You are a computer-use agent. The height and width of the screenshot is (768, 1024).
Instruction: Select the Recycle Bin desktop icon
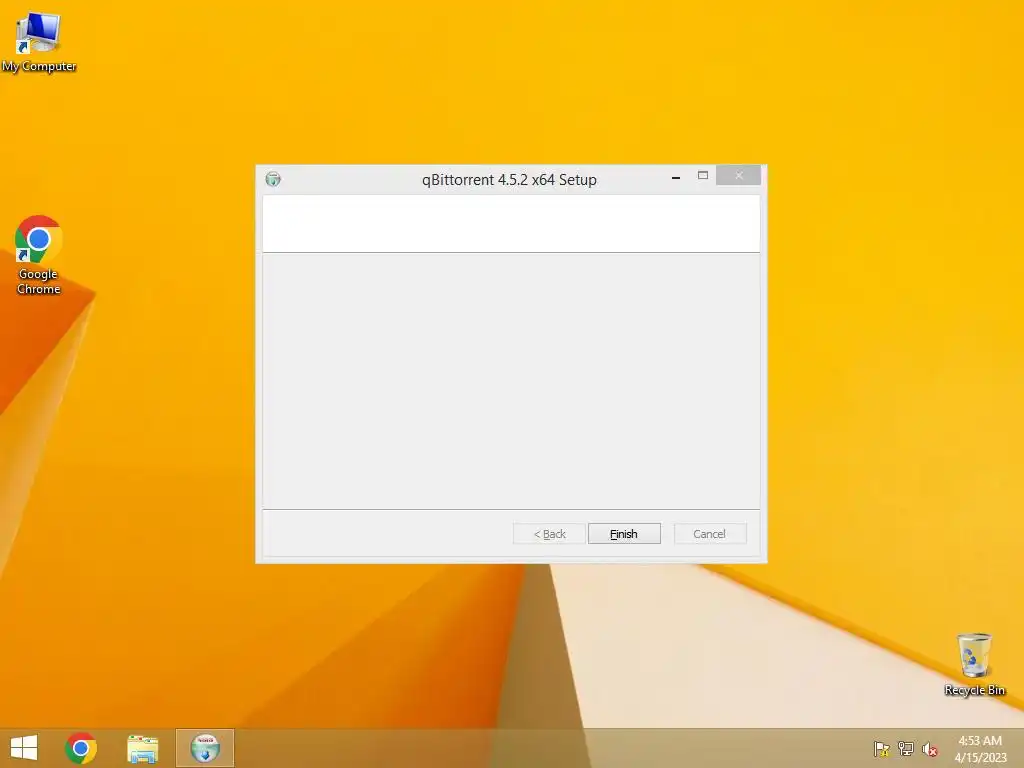(974, 664)
